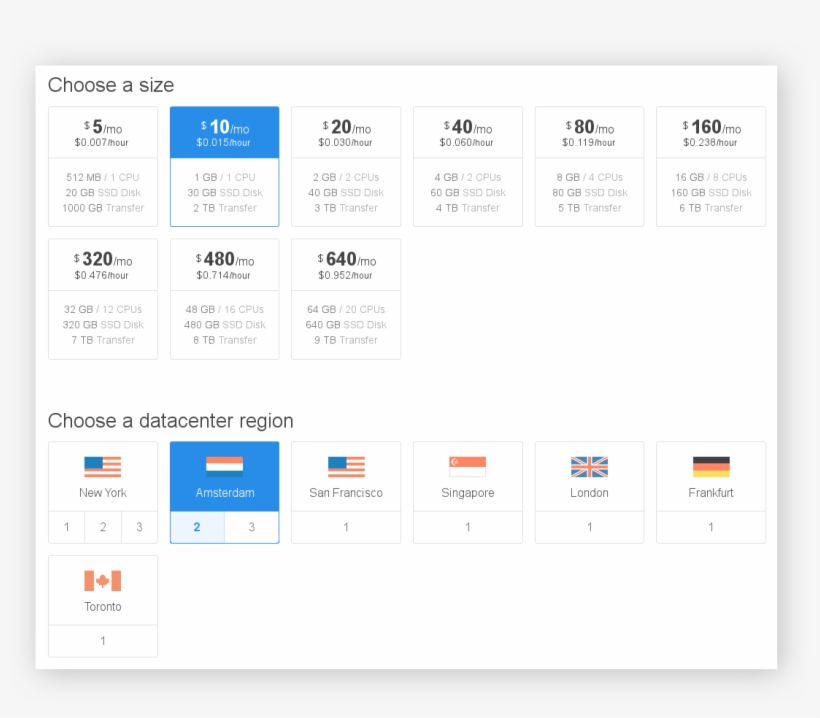
Task: Select New York datacenter number 1
Action: click(67, 527)
